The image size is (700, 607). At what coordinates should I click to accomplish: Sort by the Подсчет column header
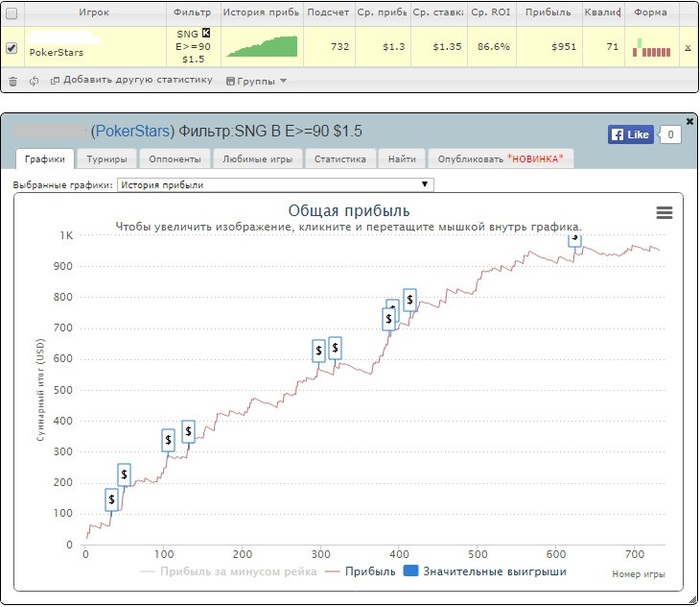pos(329,12)
